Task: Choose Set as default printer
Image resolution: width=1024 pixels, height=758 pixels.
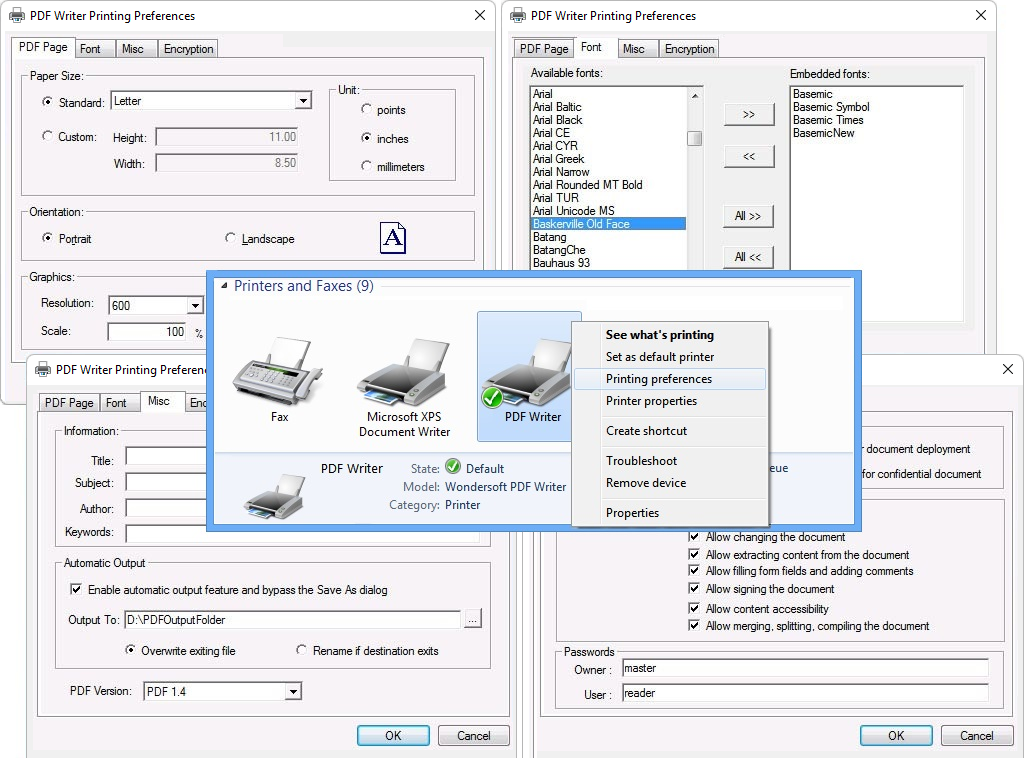Action: click(660, 357)
